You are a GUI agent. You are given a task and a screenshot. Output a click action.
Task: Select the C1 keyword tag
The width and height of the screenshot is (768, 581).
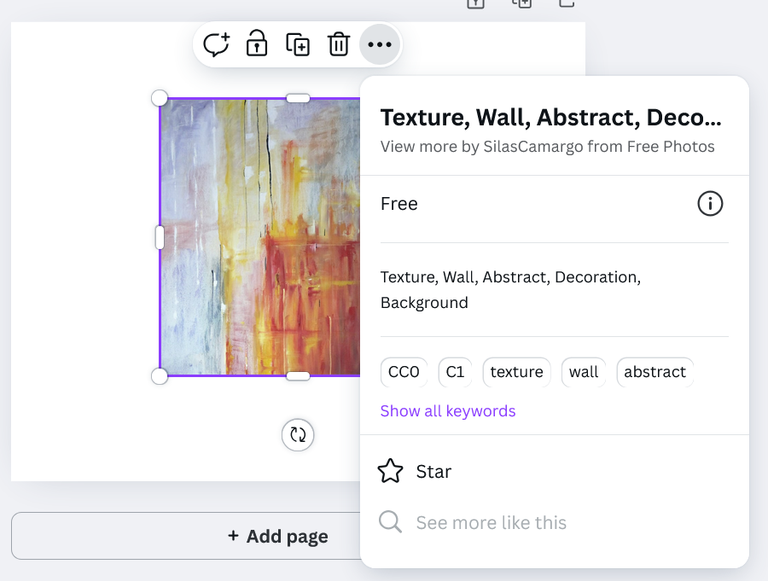(455, 372)
